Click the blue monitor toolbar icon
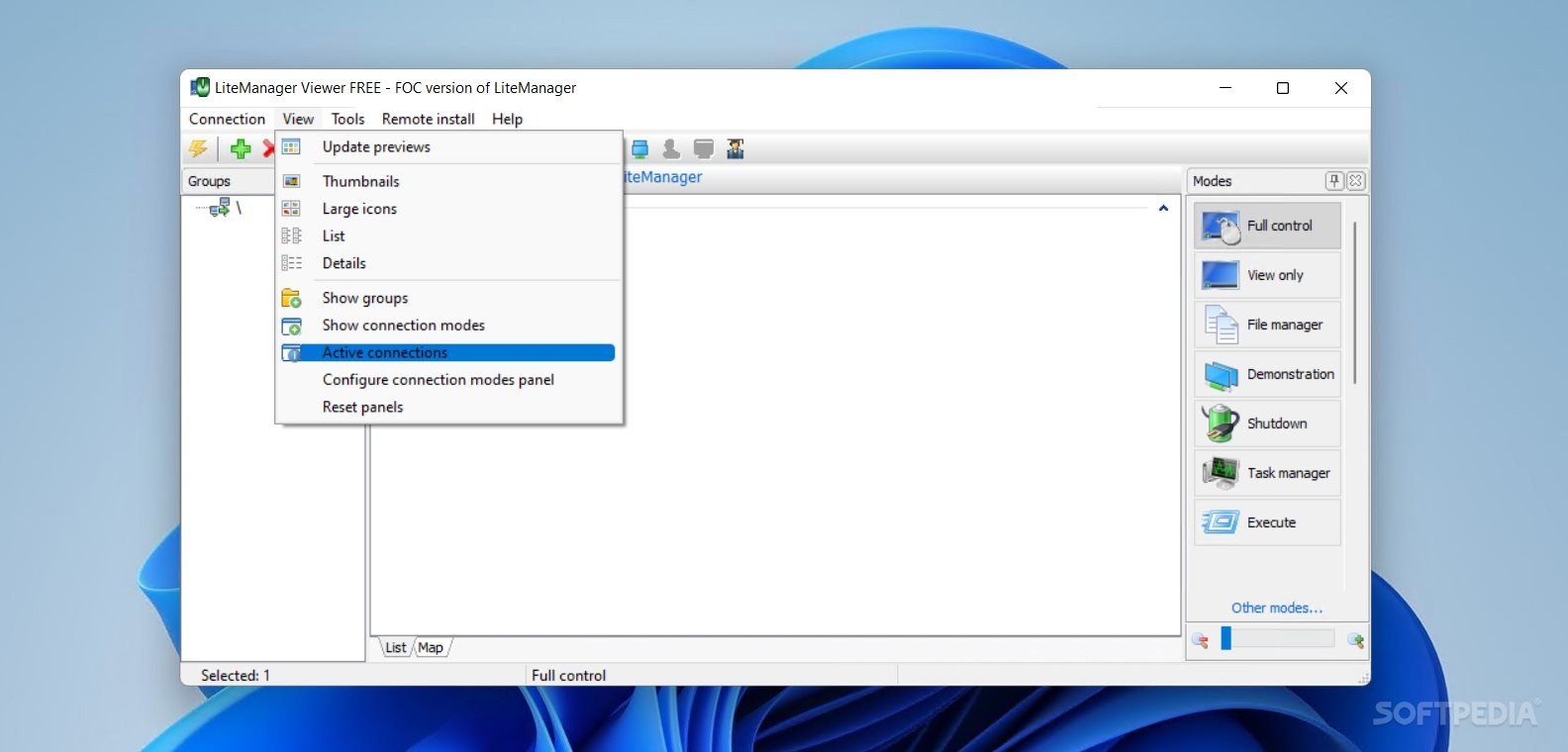Image resolution: width=1568 pixels, height=752 pixels. [x=639, y=149]
